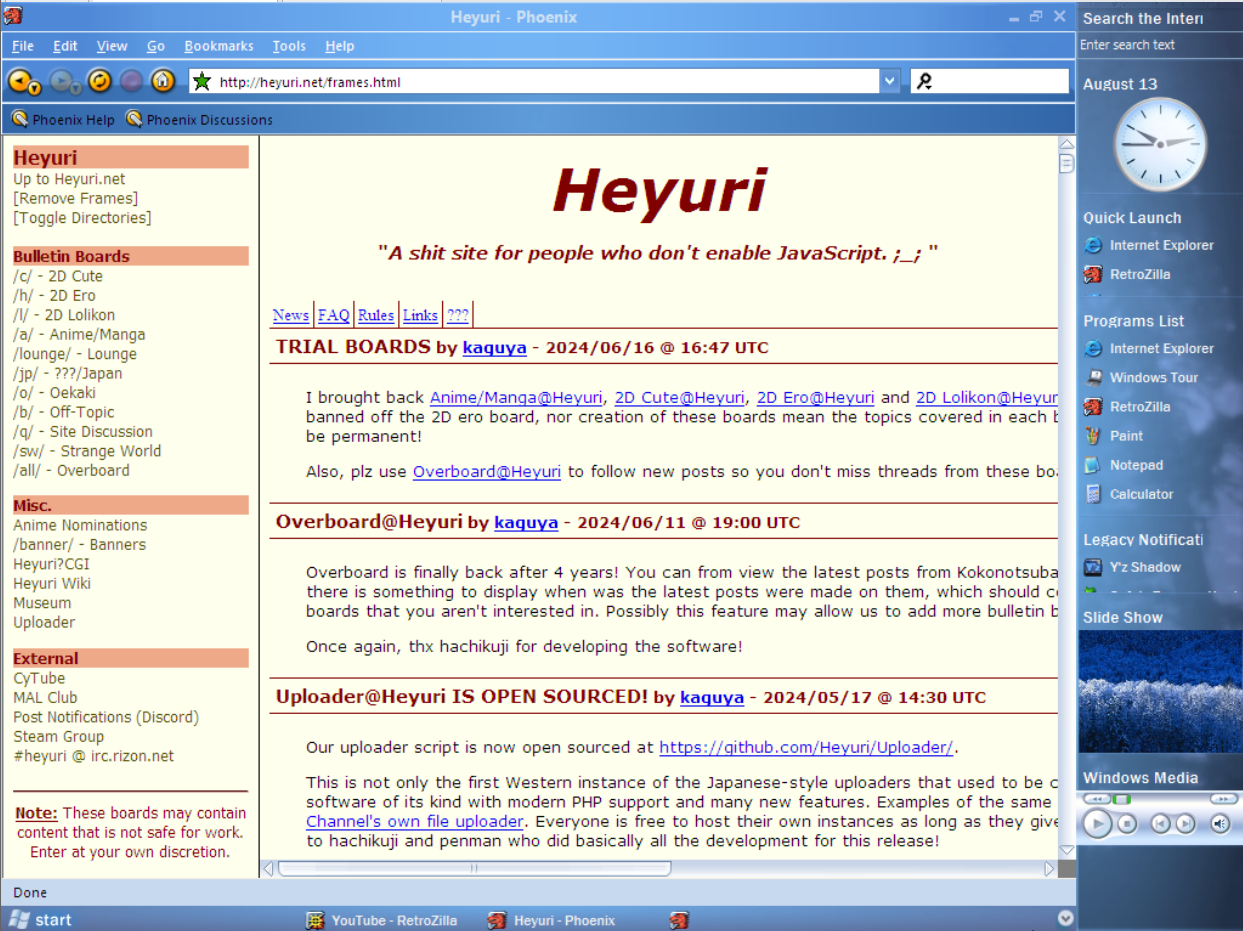The width and height of the screenshot is (1243, 931).
Task: Click the Slide Show winter forest thumbnail
Action: point(1160,691)
